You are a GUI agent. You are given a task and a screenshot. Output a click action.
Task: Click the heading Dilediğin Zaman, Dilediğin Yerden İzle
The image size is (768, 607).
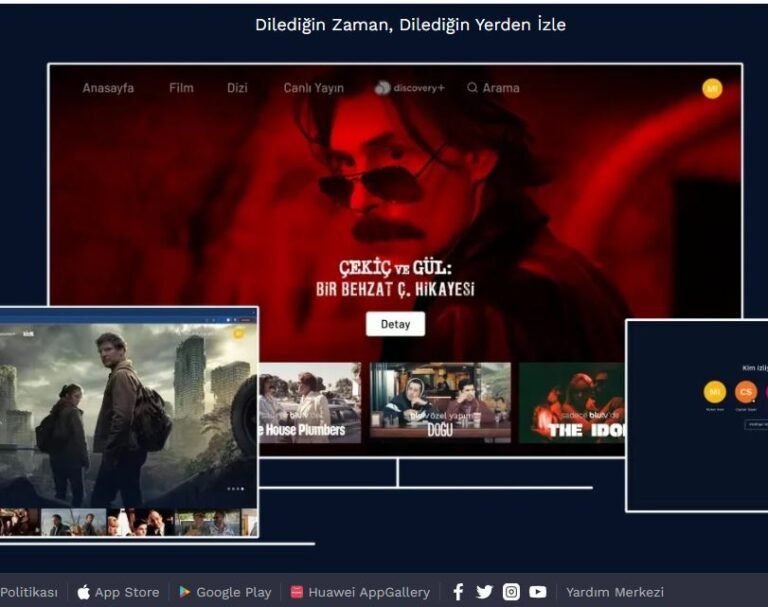tap(410, 24)
